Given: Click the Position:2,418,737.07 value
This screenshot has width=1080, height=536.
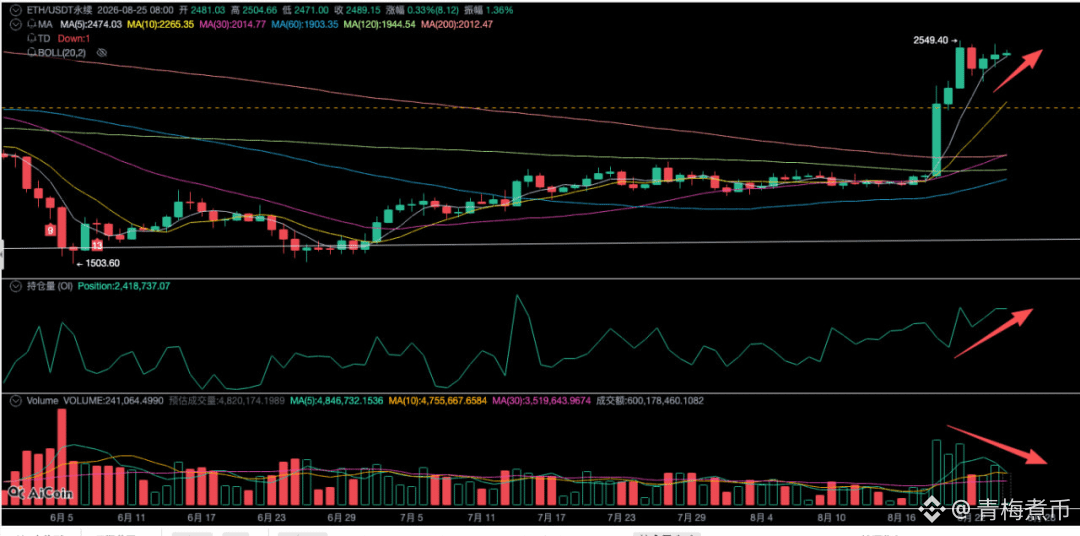Looking at the screenshot, I should click(123, 285).
